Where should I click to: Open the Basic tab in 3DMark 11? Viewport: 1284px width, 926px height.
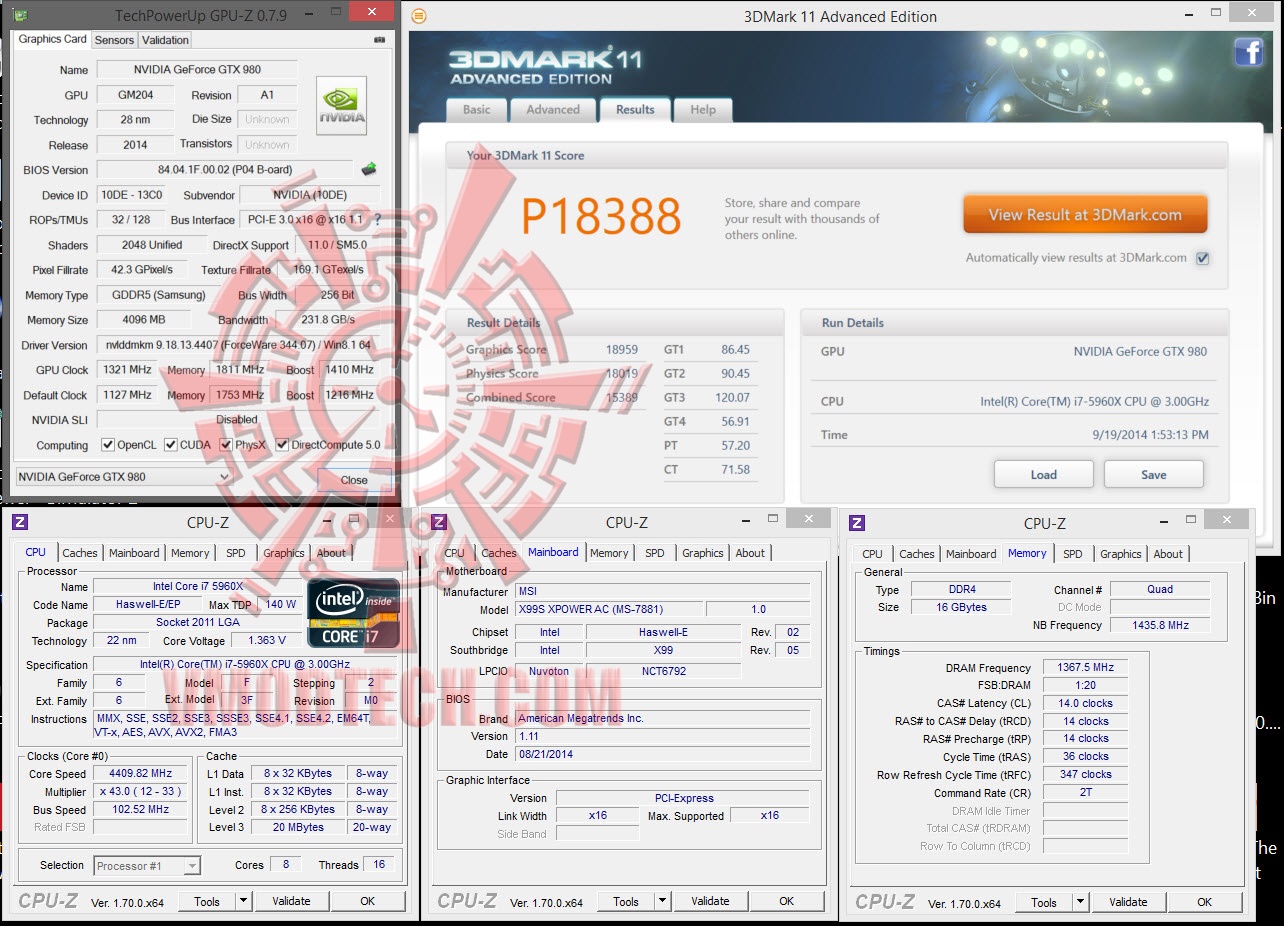pyautogui.click(x=477, y=110)
